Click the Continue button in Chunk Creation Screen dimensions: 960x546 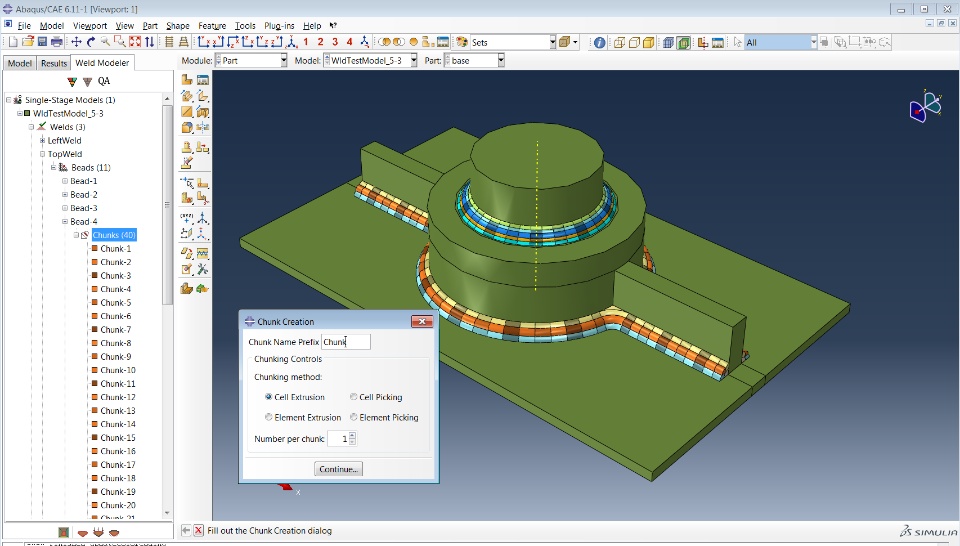click(339, 469)
